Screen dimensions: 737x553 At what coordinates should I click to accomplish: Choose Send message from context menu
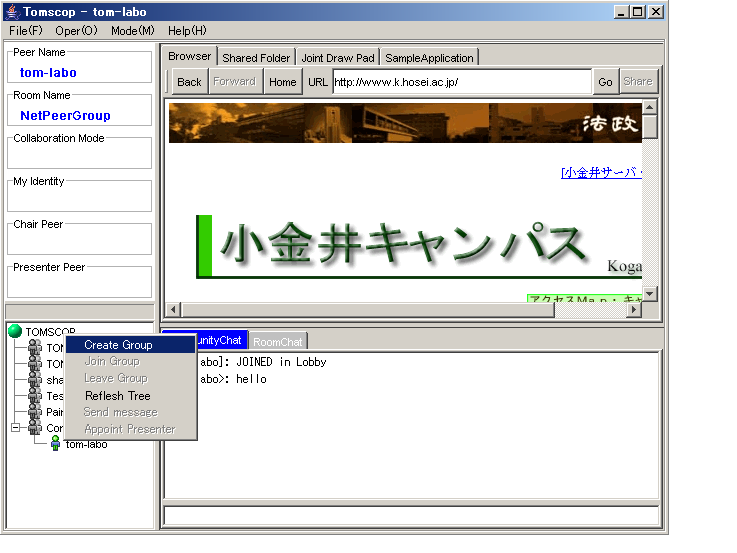coord(131,412)
